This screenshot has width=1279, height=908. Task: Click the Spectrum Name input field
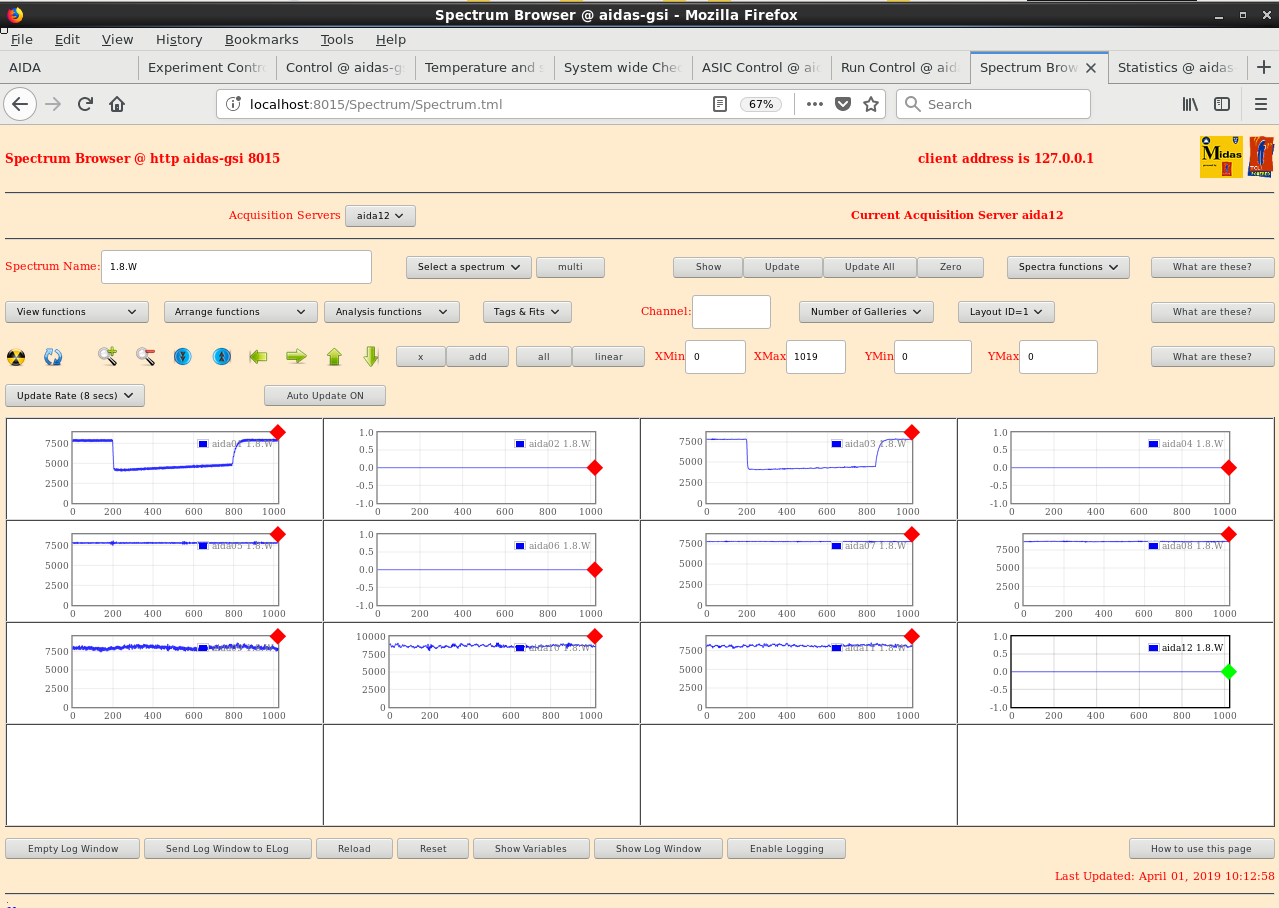tap(237, 267)
